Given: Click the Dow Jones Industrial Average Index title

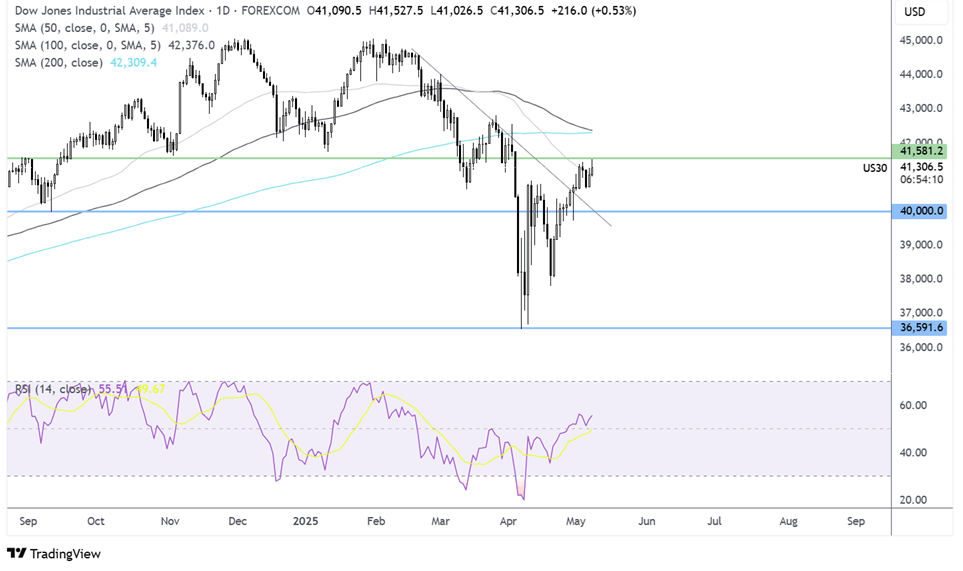Looking at the screenshot, I should click(x=109, y=10).
